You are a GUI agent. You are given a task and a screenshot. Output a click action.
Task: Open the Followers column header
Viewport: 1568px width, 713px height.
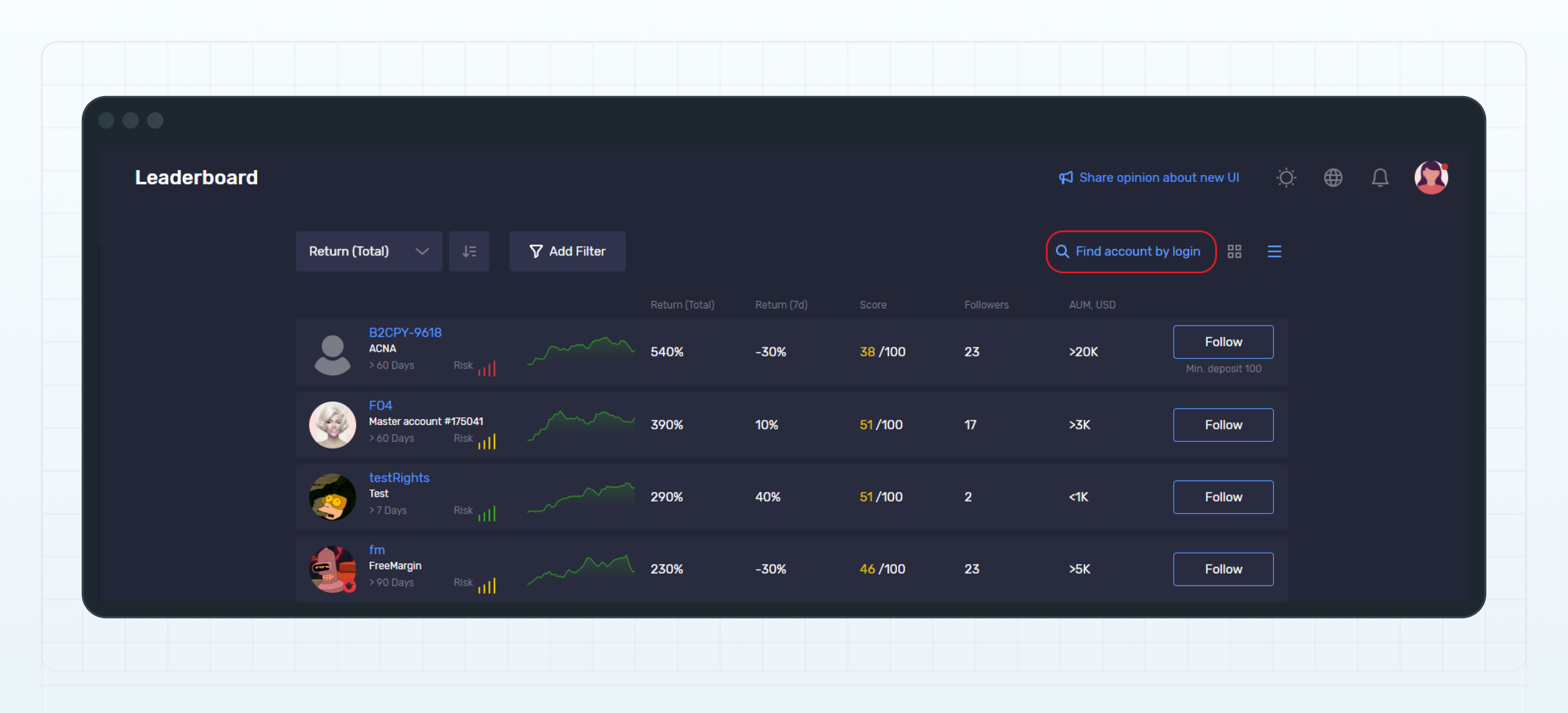[x=986, y=304]
